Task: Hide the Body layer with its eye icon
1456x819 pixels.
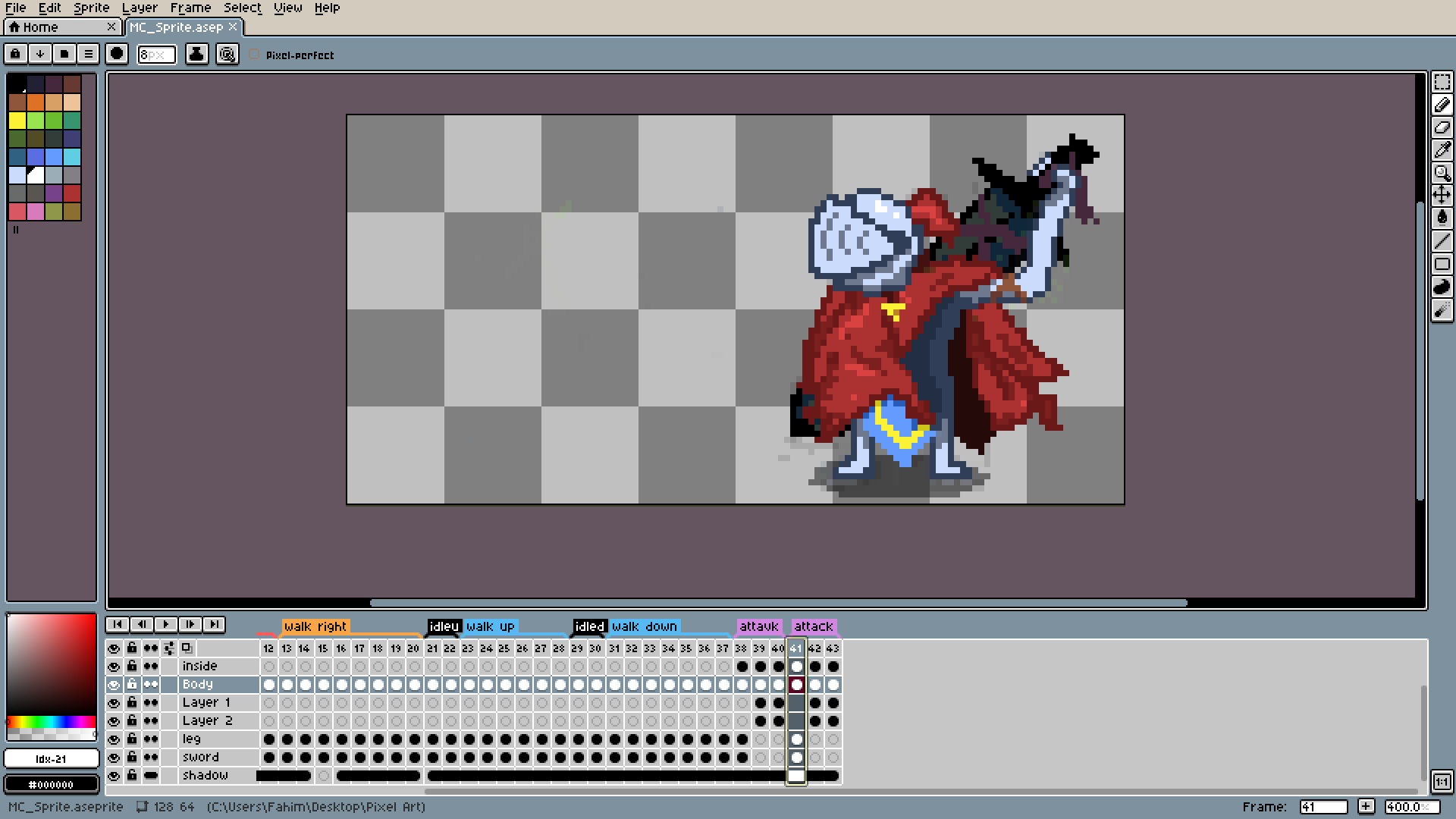Action: click(114, 685)
